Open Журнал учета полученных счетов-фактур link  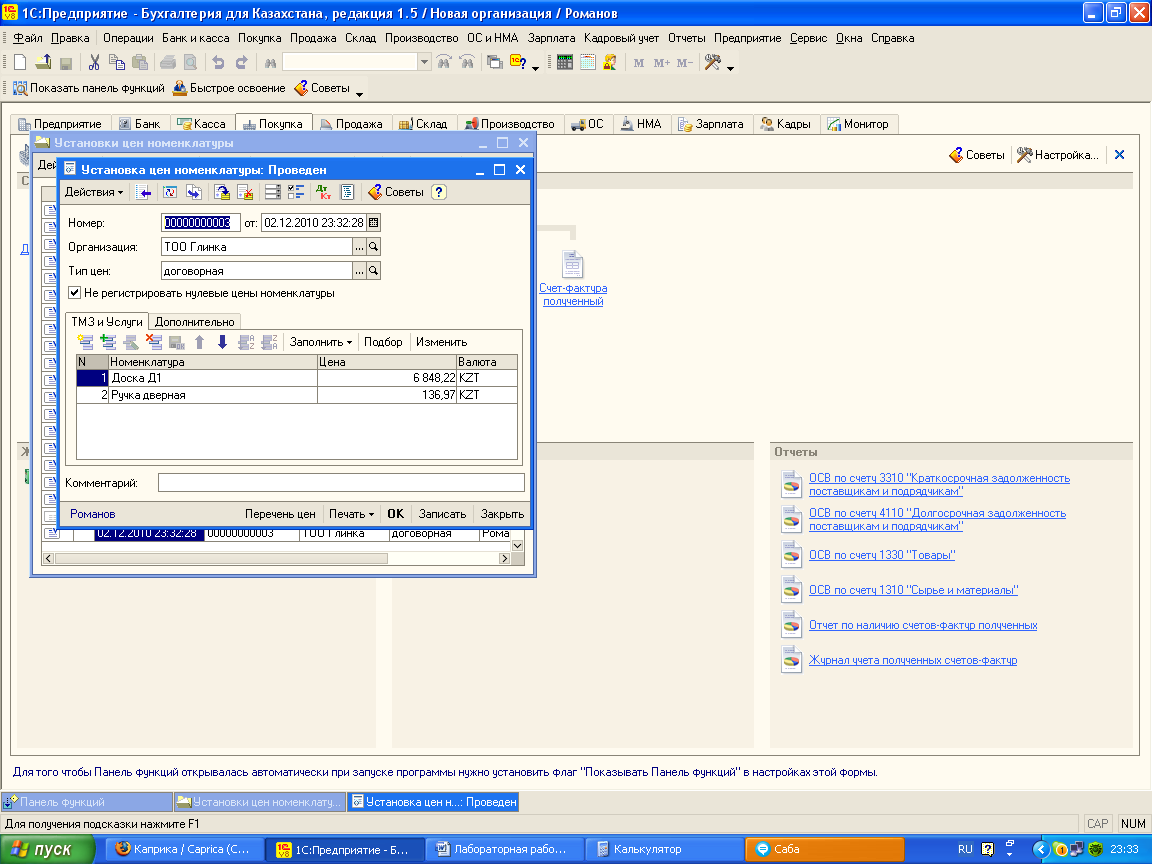click(x=912, y=660)
